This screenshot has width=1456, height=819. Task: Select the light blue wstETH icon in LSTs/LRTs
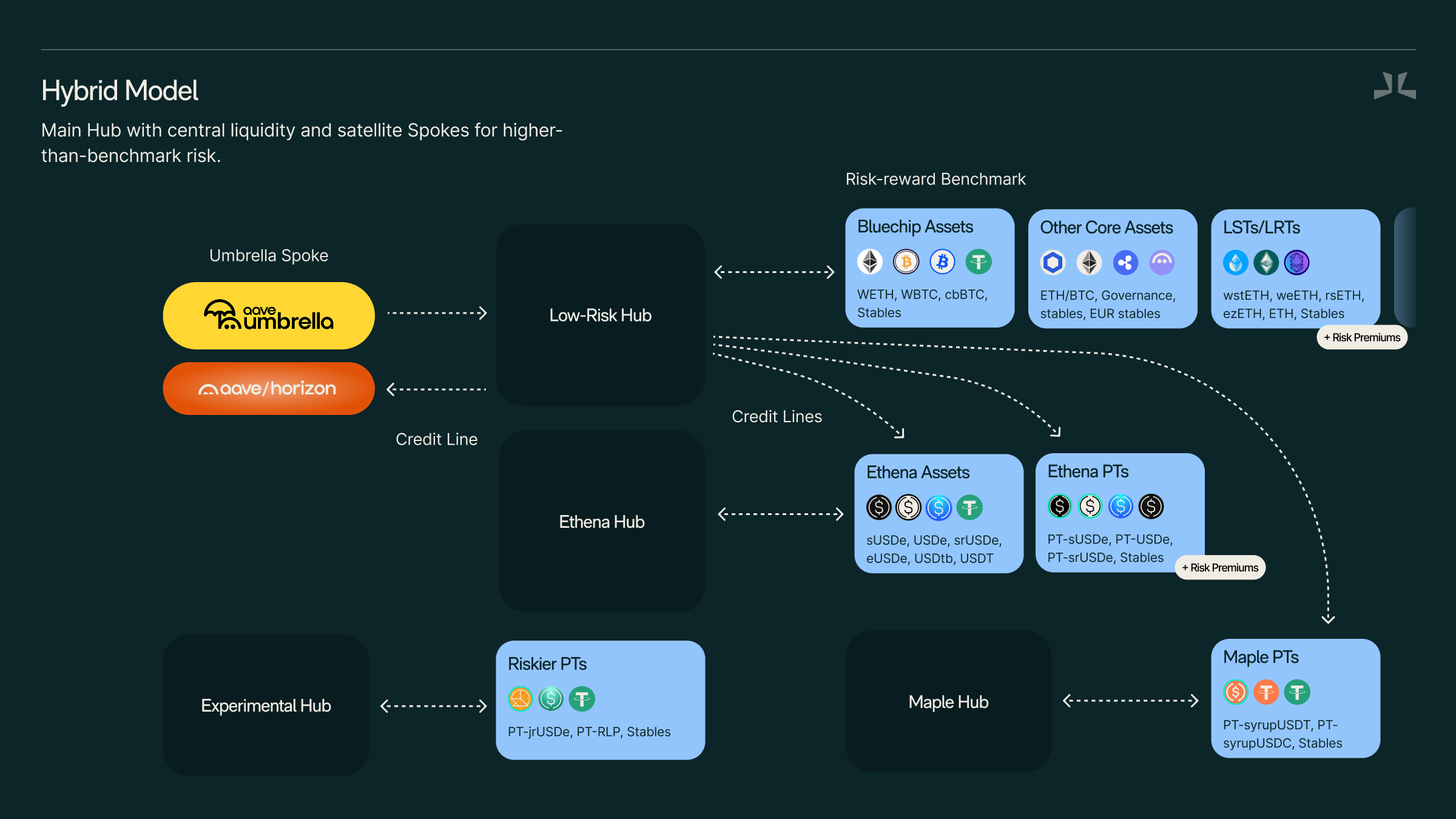pyautogui.click(x=1236, y=263)
